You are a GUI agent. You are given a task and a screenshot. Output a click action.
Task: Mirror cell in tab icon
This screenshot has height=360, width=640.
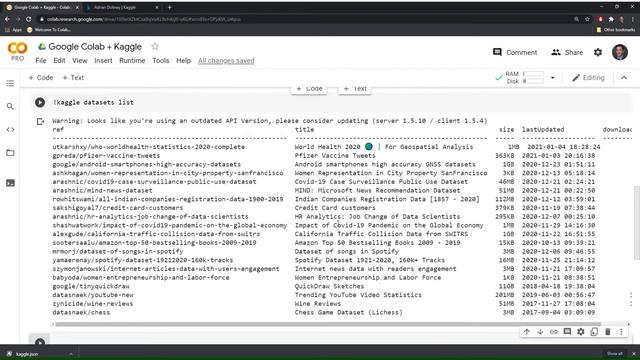click(594, 332)
